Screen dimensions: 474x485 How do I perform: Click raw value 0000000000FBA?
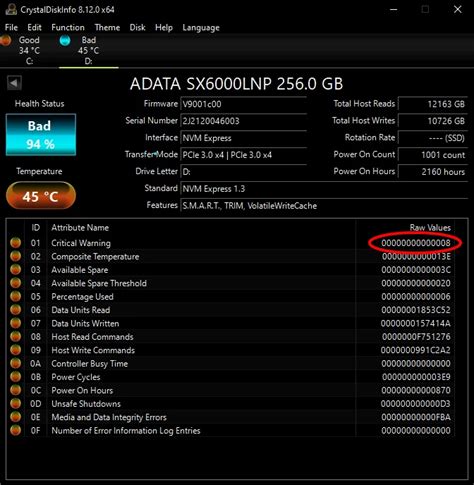click(416, 417)
